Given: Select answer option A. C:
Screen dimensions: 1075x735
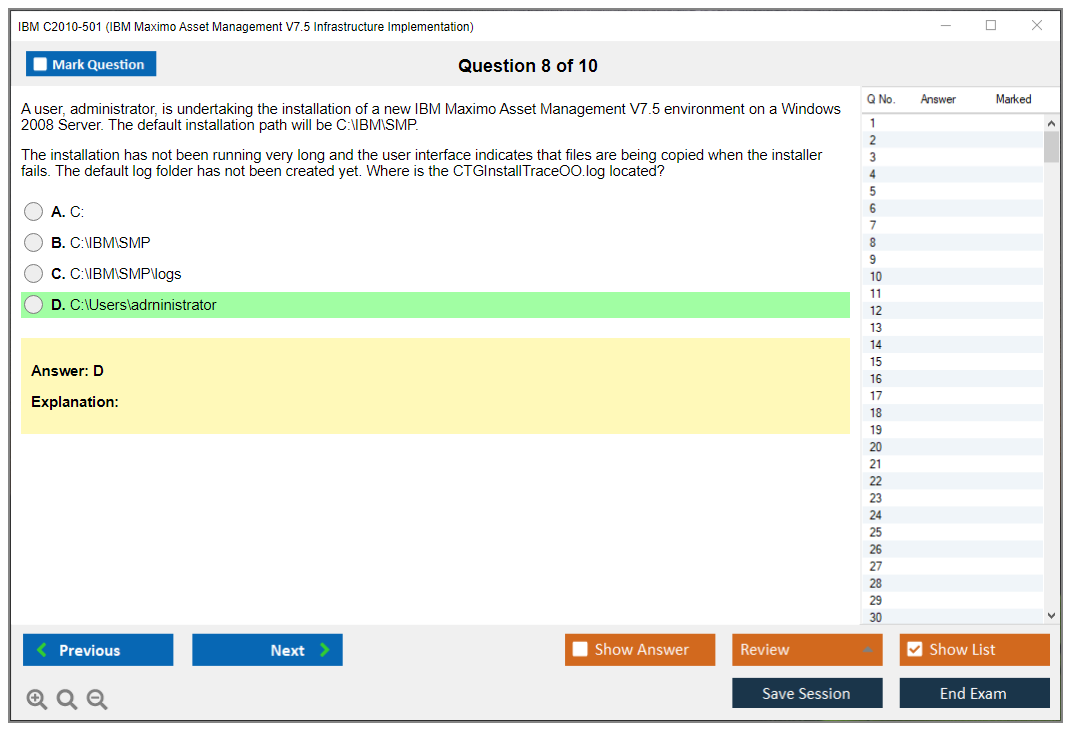Looking at the screenshot, I should point(34,212).
